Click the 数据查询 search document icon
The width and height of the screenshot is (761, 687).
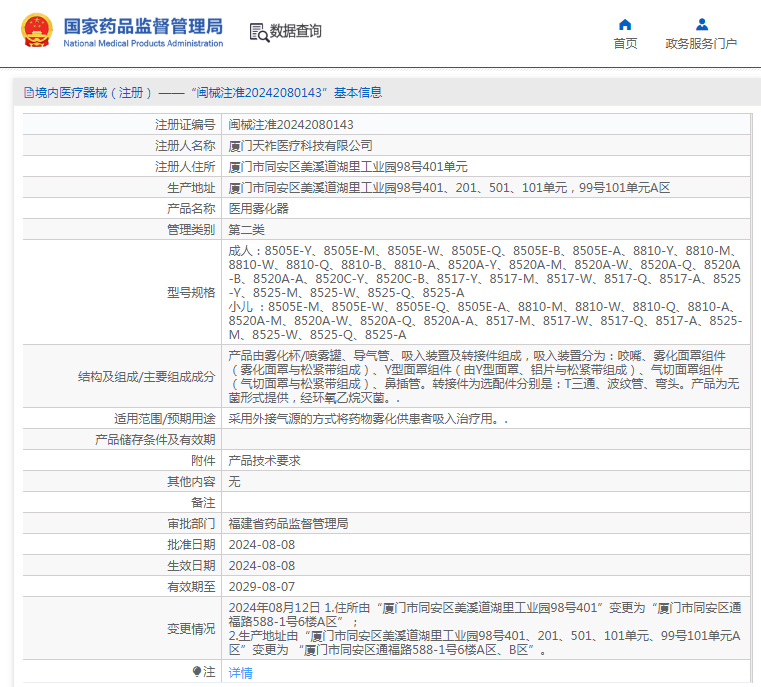pyautogui.click(x=259, y=33)
